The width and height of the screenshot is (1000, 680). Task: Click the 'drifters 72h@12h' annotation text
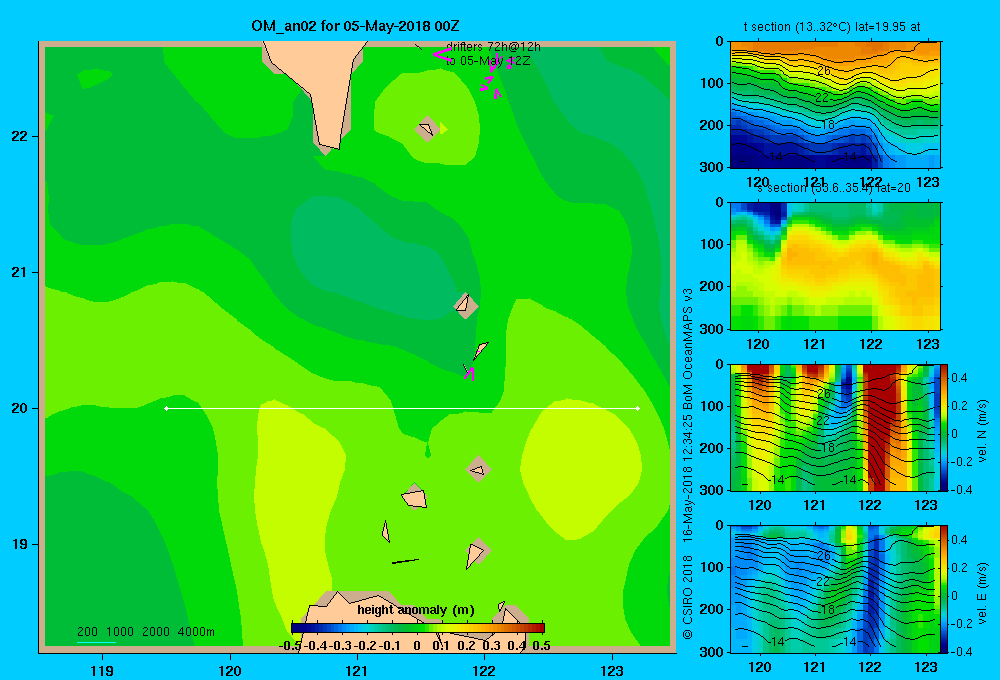tap(493, 47)
